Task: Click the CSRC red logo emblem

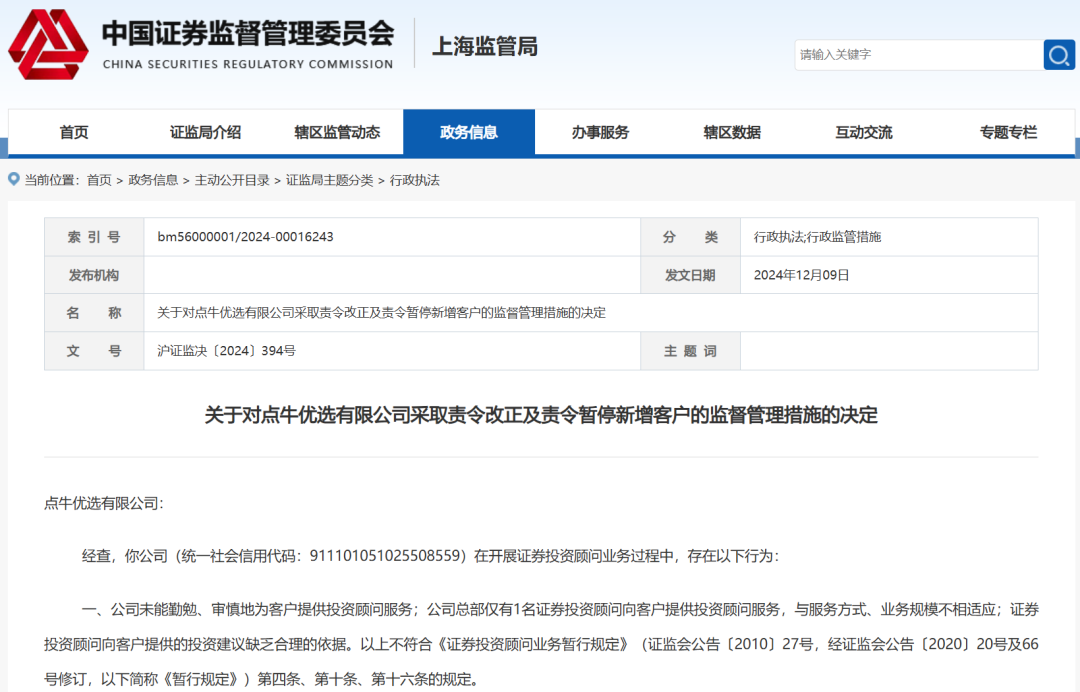Action: coord(48,44)
